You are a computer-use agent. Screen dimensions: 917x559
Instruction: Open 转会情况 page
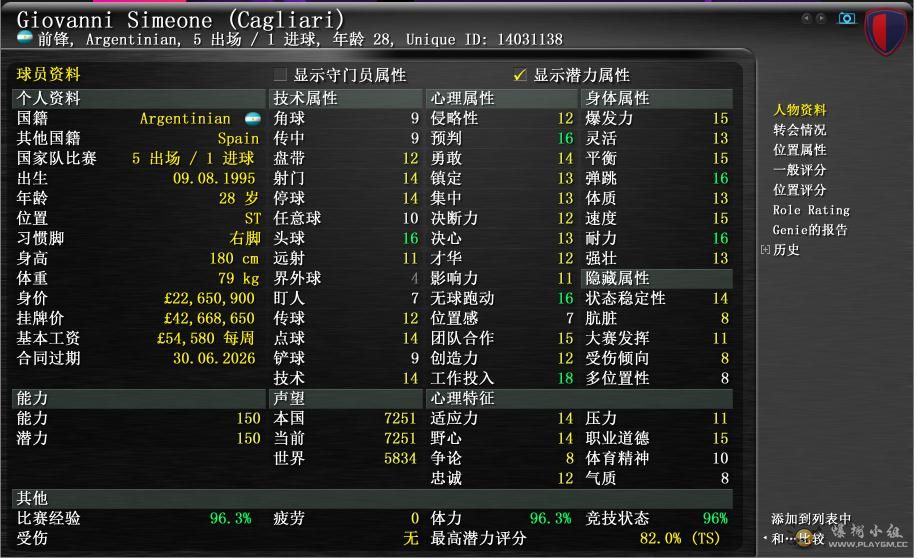click(799, 130)
